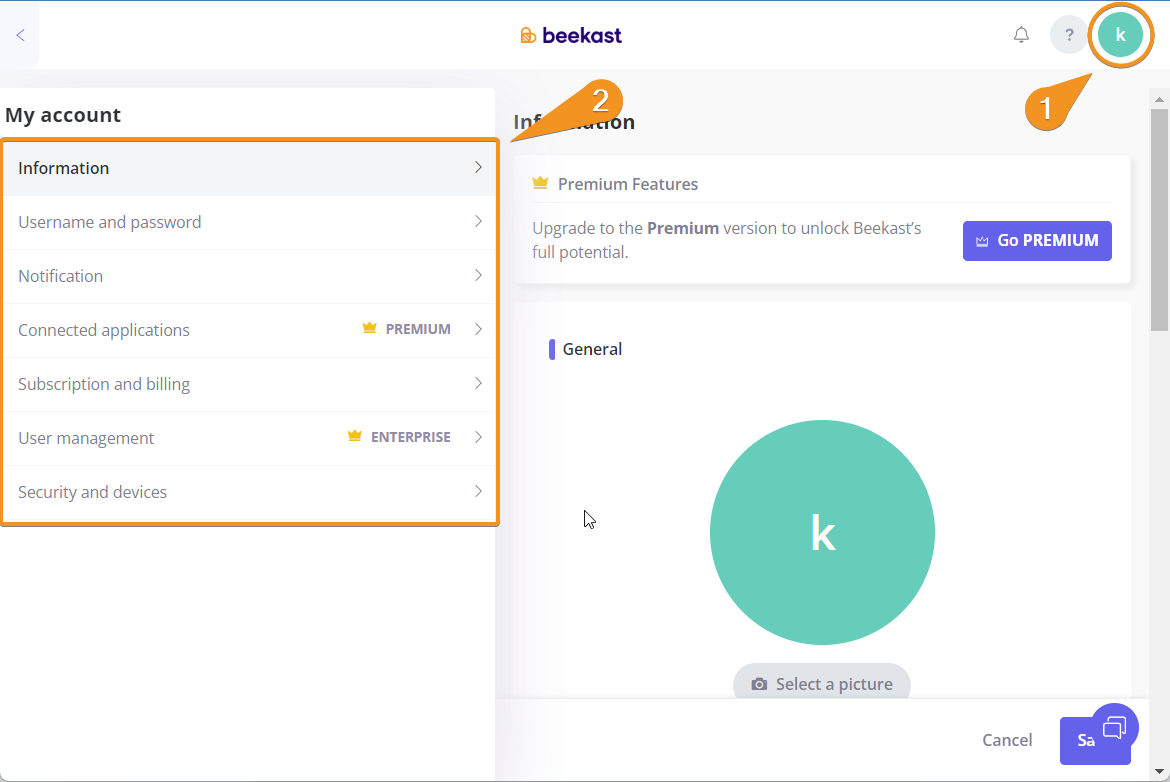Open Connected applications section

tap(250, 330)
